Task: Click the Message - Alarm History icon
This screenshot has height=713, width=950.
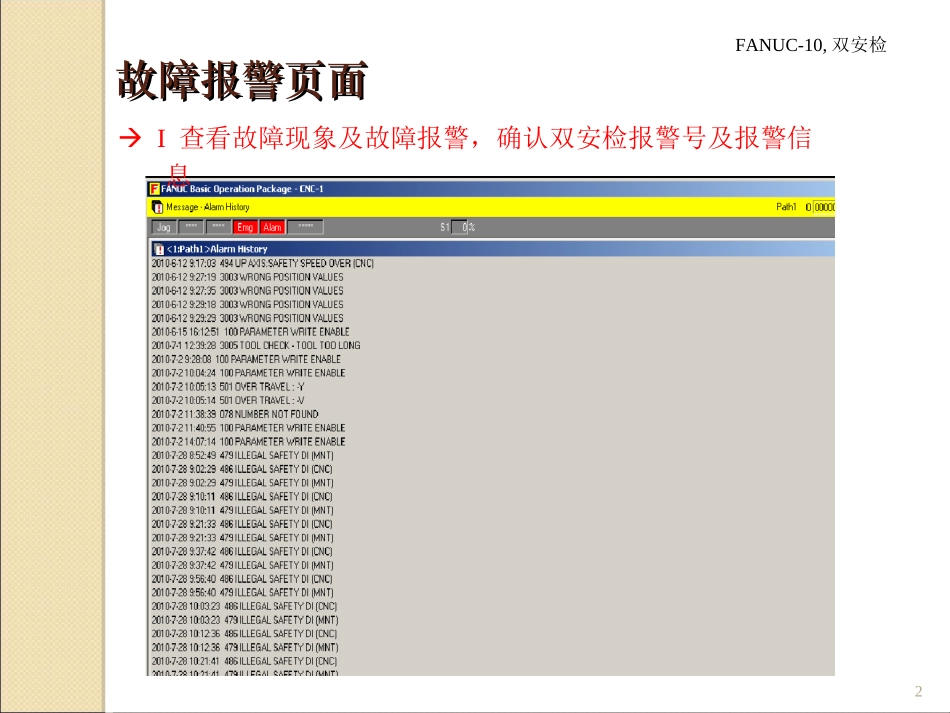Action: click(x=157, y=207)
